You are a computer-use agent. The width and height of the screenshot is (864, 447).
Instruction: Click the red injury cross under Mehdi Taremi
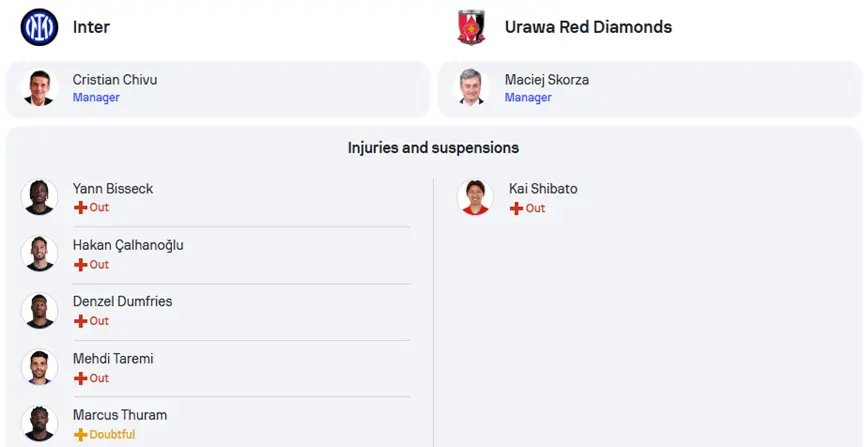coord(80,379)
